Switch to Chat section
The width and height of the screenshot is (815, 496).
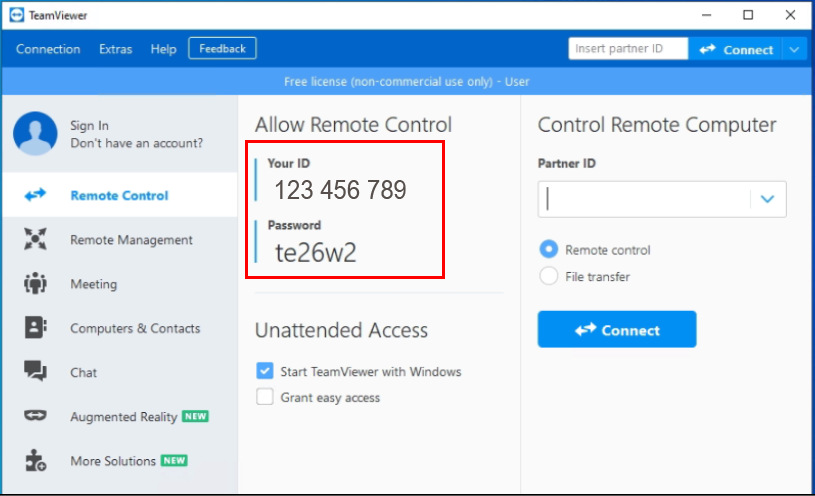(120, 372)
